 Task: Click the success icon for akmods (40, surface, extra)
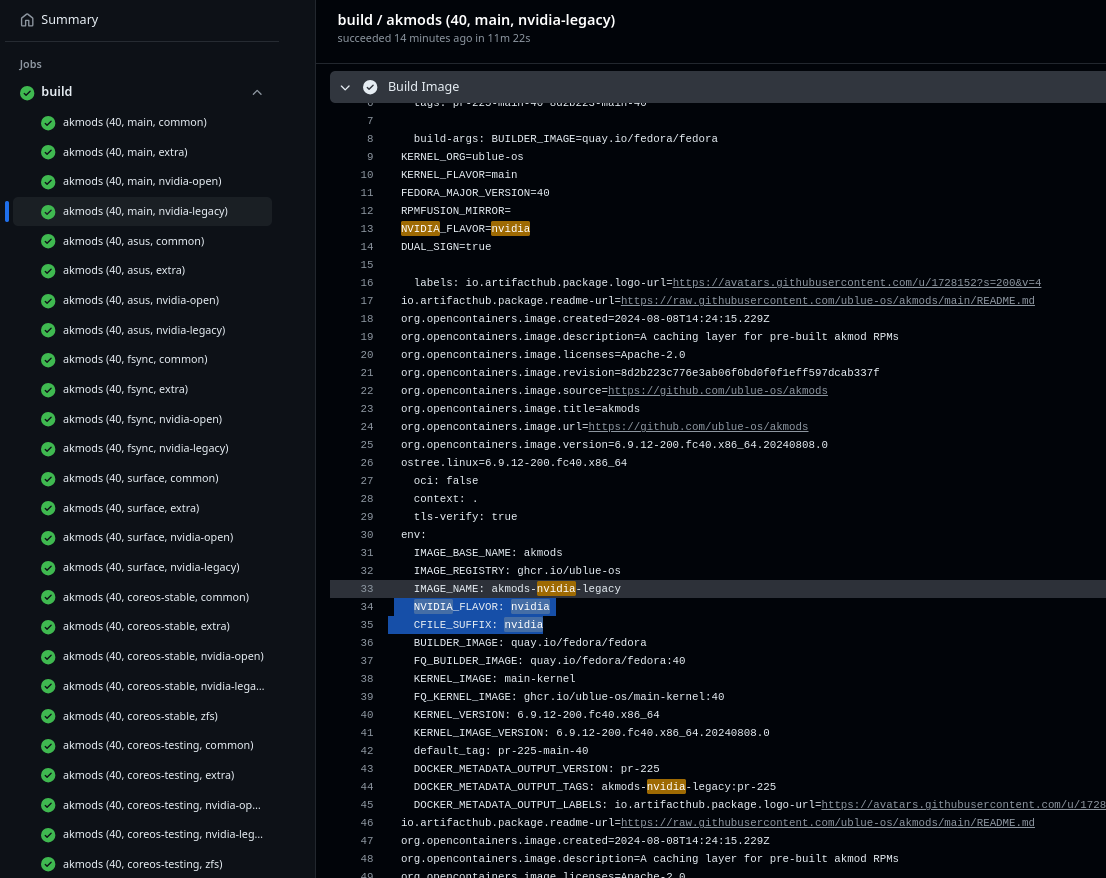[x=48, y=508]
